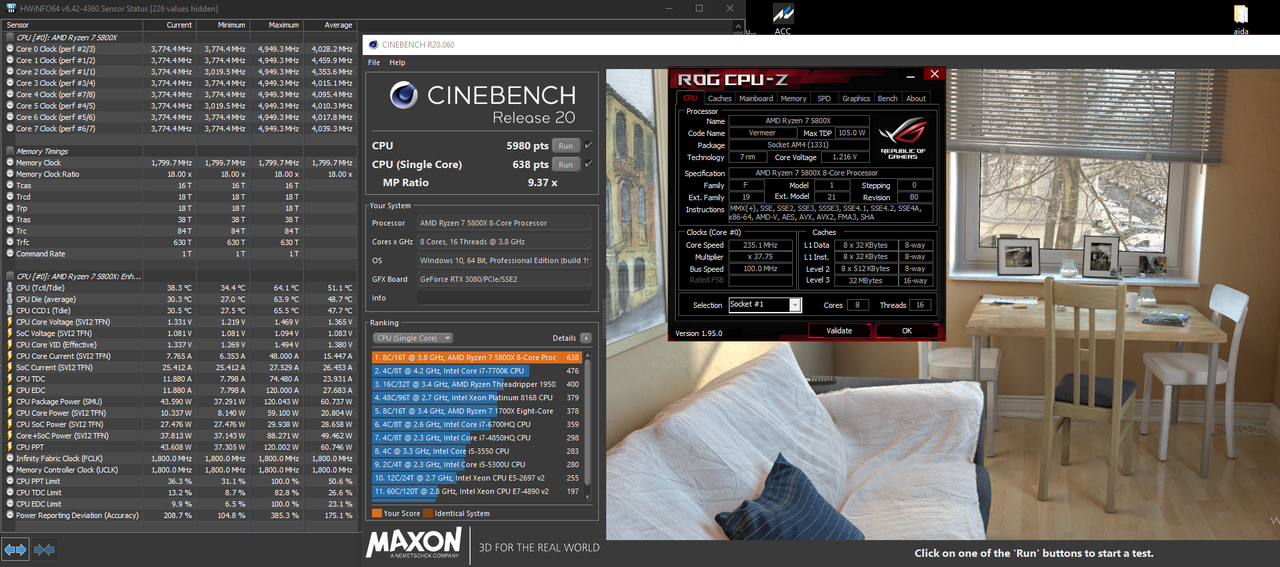Click the Core 7 Clock sensor row
This screenshot has height=567, width=1280.
pos(179,128)
